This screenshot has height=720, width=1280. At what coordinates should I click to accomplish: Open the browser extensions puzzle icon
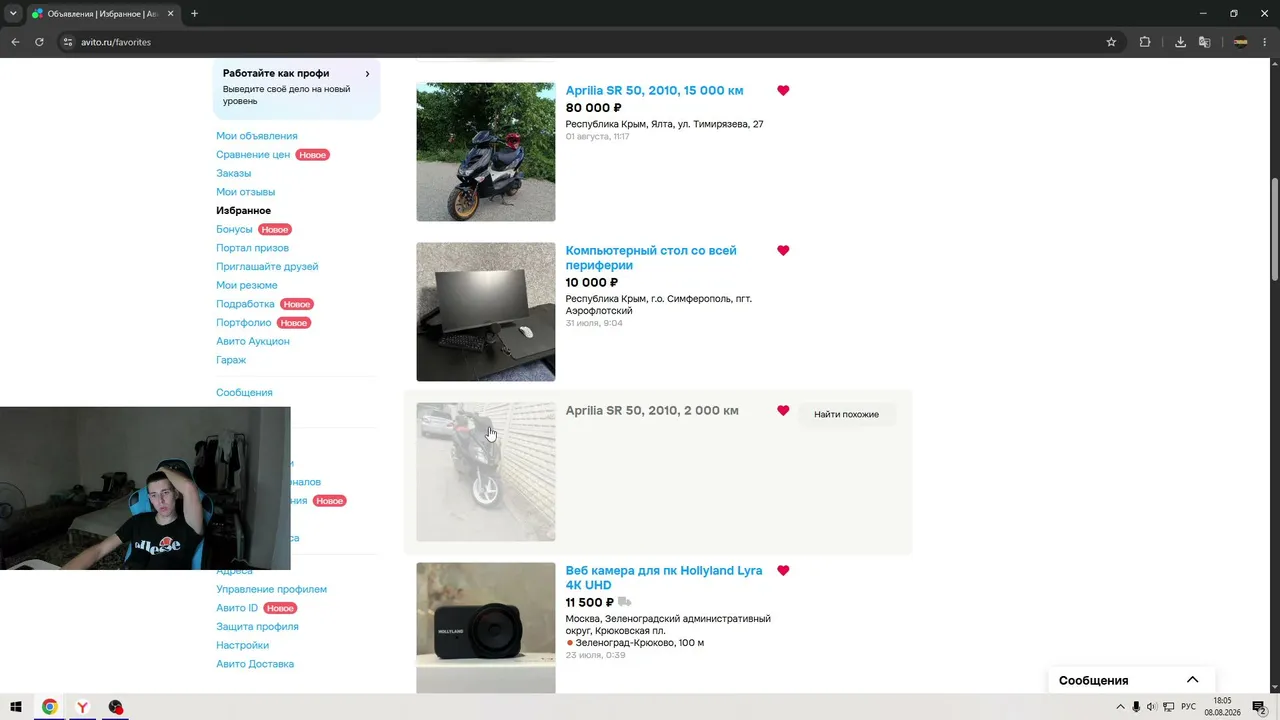click(x=1145, y=42)
